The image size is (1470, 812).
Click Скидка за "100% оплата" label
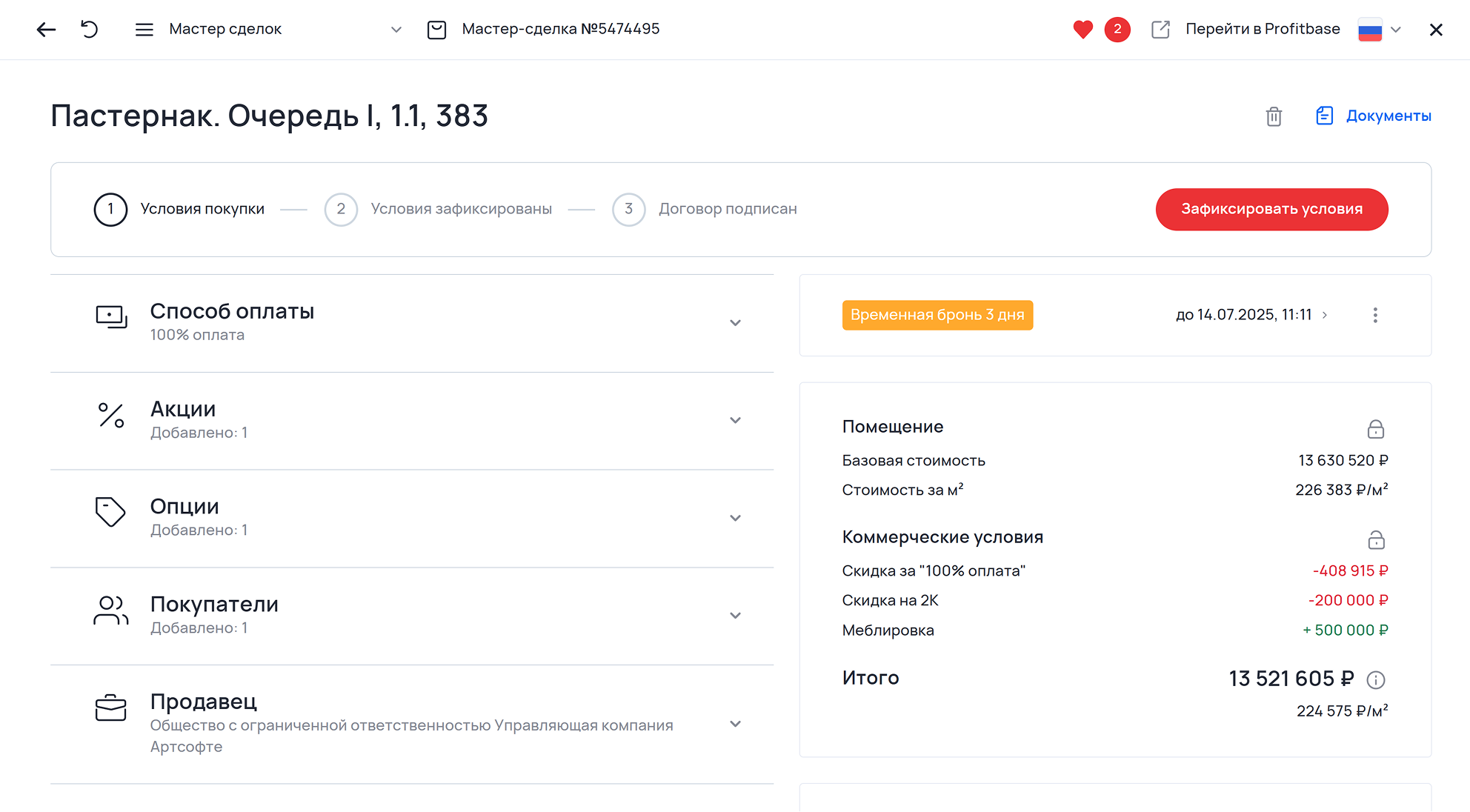934,571
